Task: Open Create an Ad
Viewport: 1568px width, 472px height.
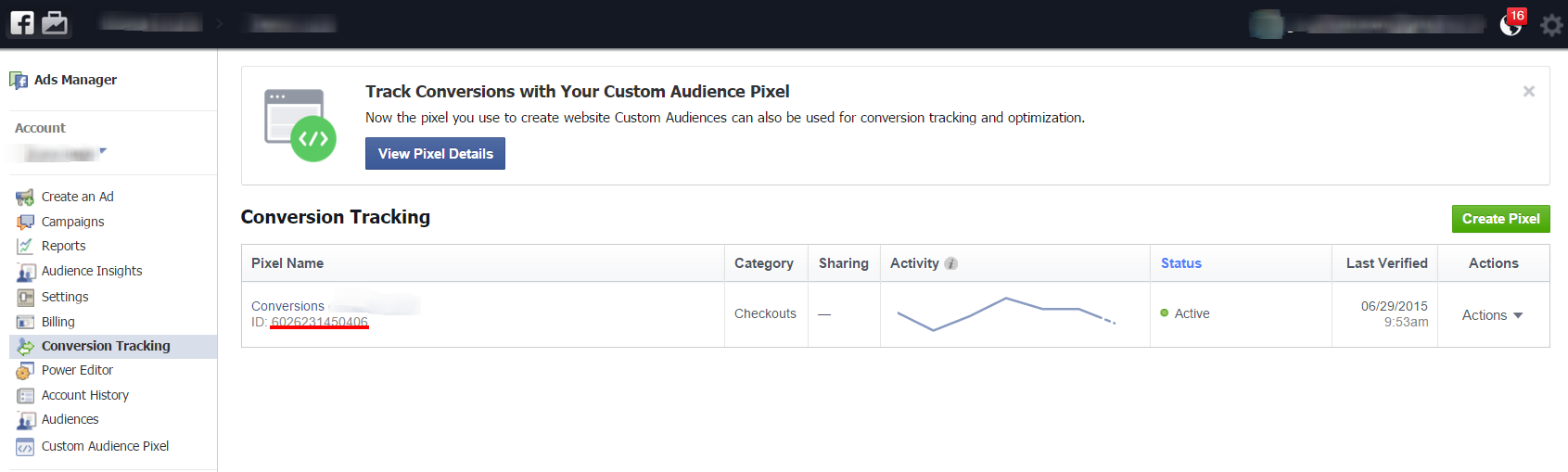Action: [78, 197]
